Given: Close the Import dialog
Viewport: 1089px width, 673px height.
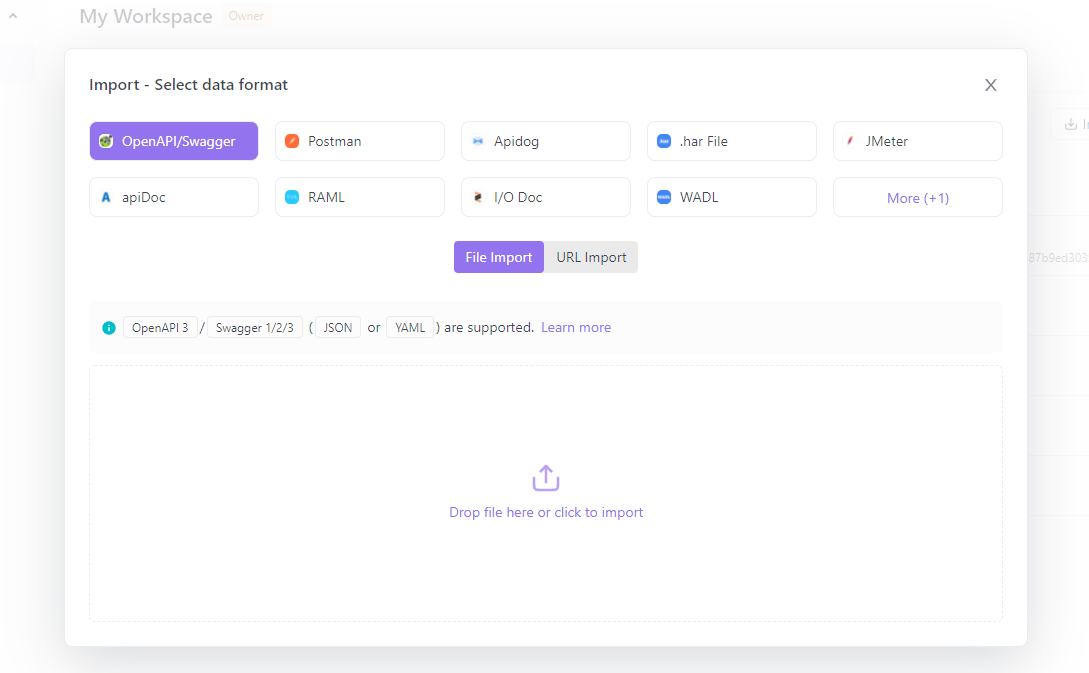Looking at the screenshot, I should 990,85.
